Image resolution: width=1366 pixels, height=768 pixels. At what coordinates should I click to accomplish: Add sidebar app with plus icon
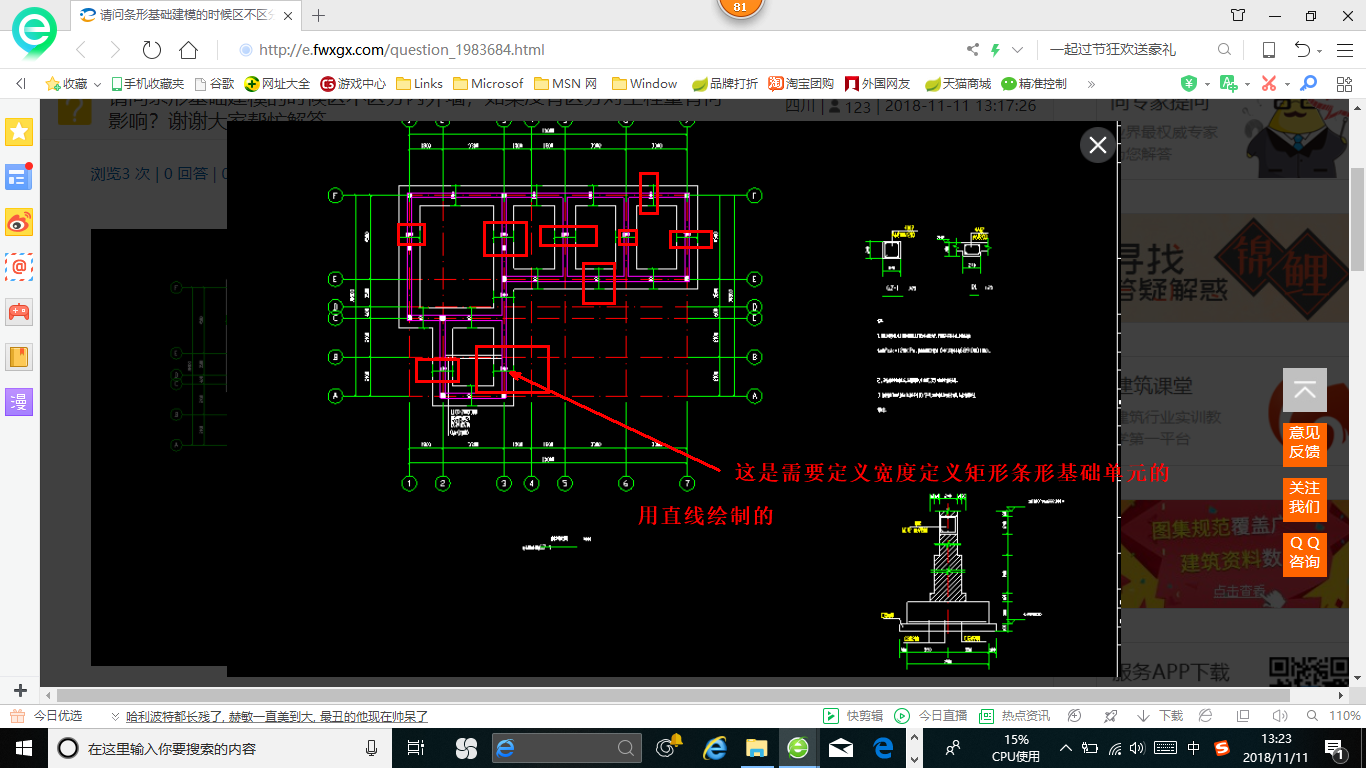pos(20,691)
